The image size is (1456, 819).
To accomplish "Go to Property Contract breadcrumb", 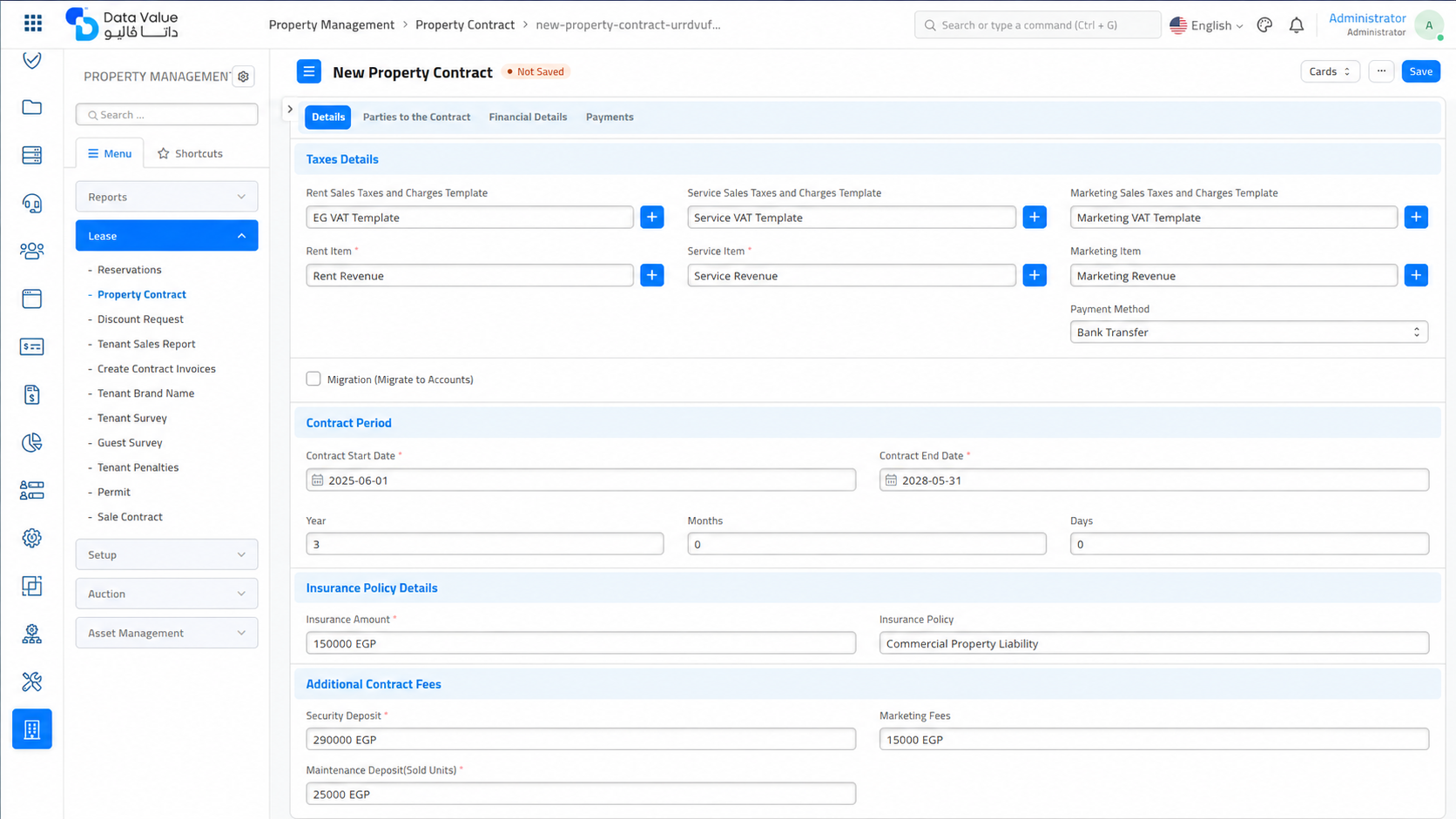I will click(465, 24).
